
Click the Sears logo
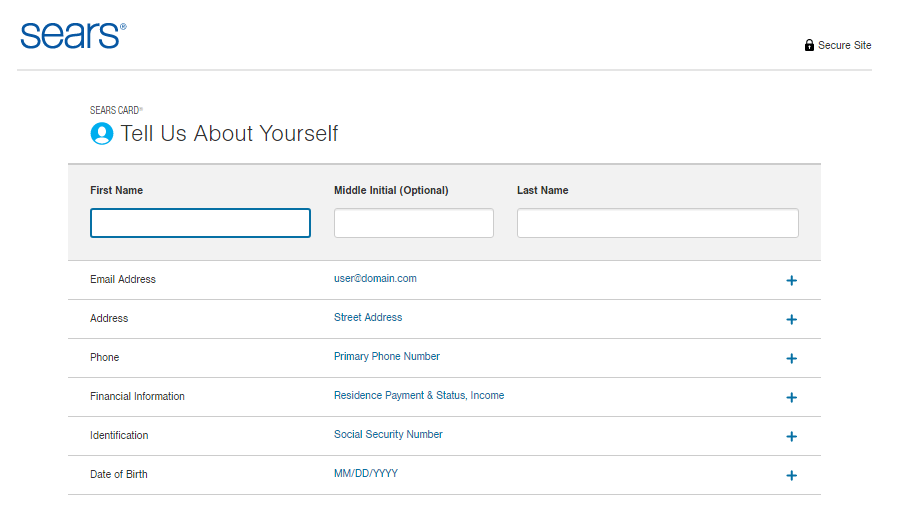point(73,36)
